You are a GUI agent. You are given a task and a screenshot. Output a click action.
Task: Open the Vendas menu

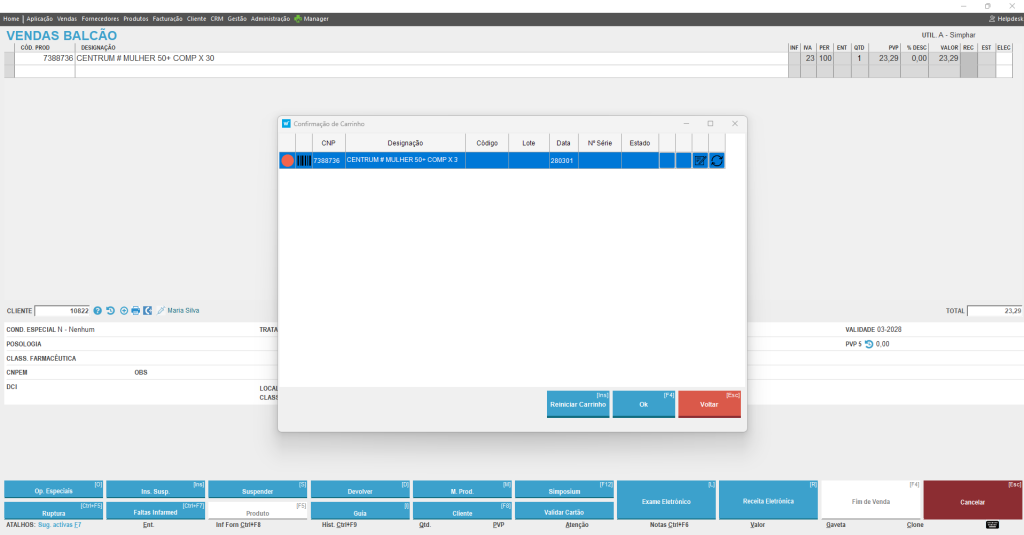[x=67, y=19]
